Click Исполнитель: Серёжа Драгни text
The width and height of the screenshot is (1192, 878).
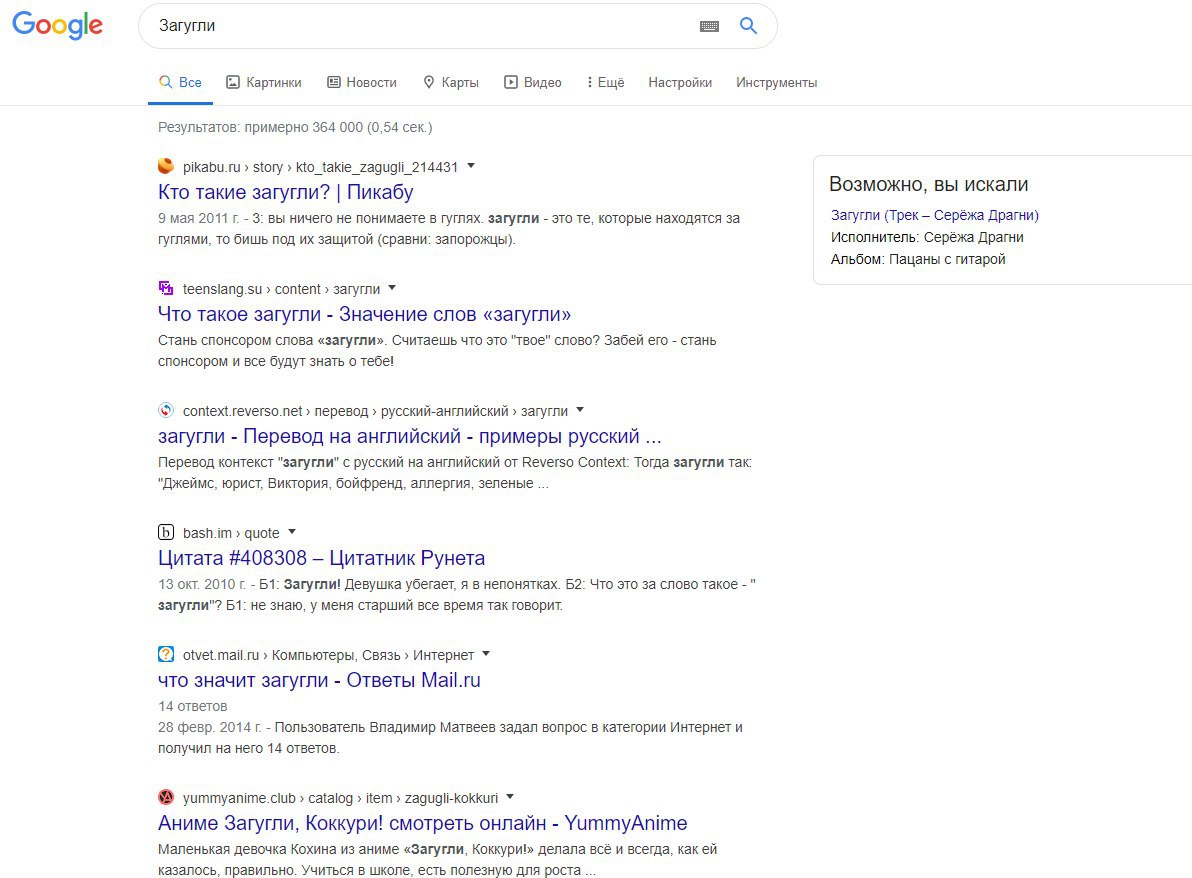(x=927, y=237)
